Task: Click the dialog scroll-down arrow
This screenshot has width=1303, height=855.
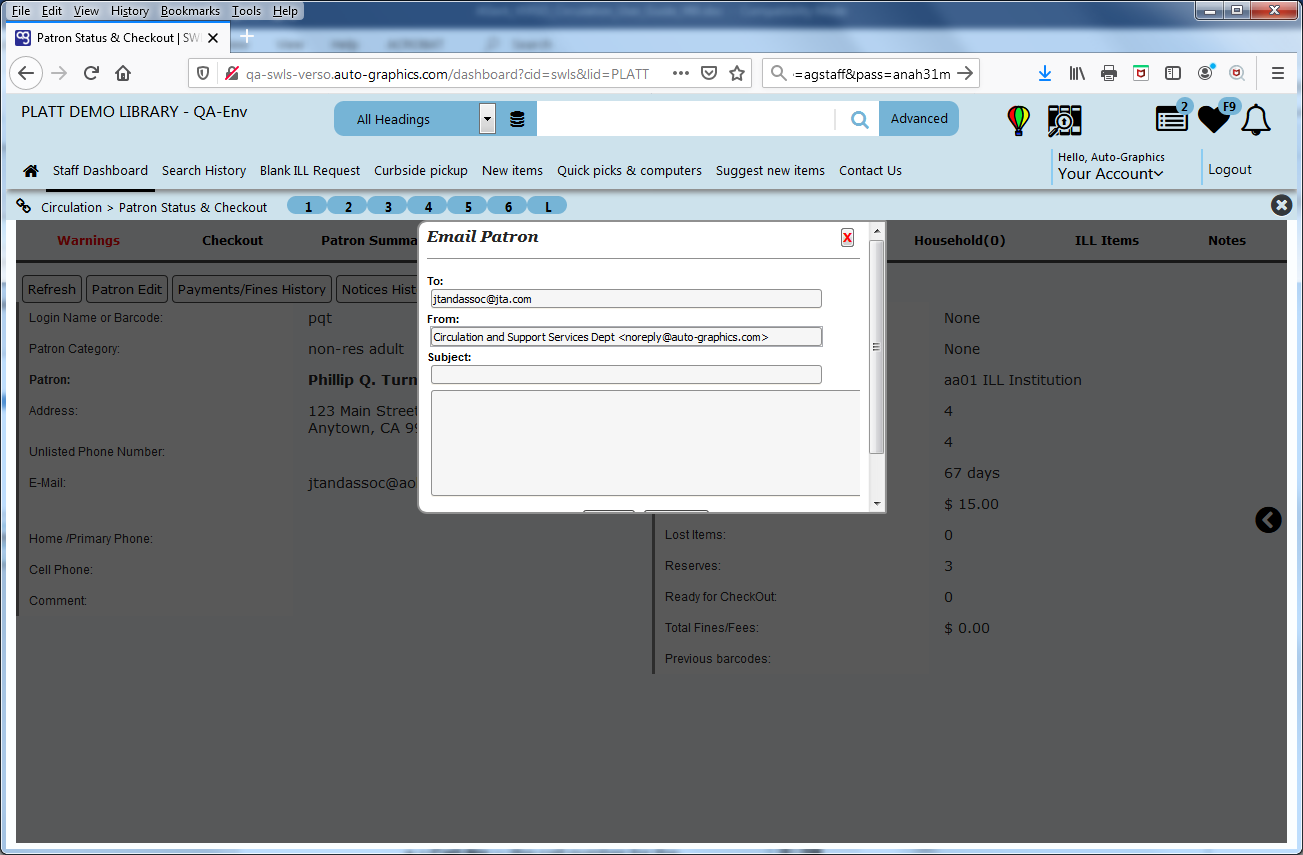Action: point(877,504)
